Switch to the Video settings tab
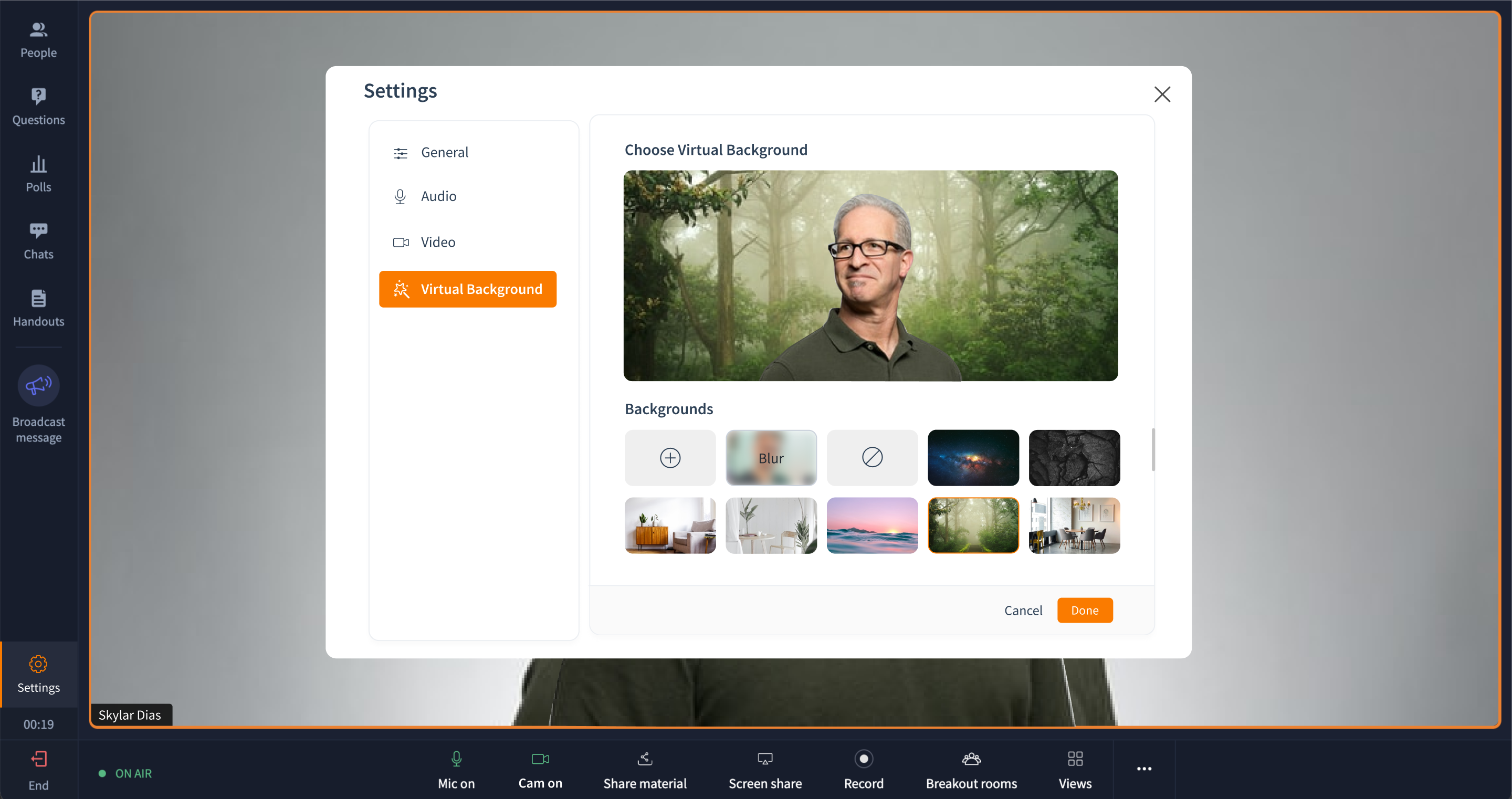The height and width of the screenshot is (799, 1512). pos(437,242)
